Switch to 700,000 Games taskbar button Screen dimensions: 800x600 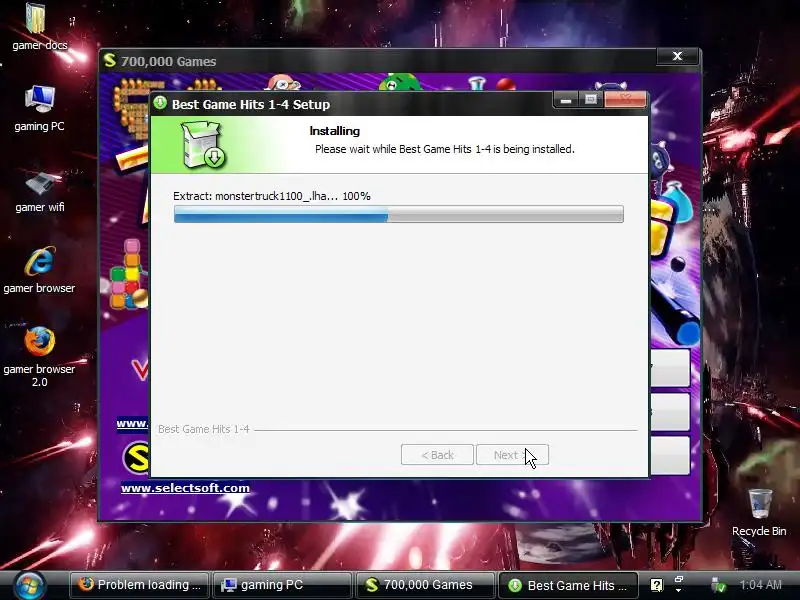tap(424, 585)
